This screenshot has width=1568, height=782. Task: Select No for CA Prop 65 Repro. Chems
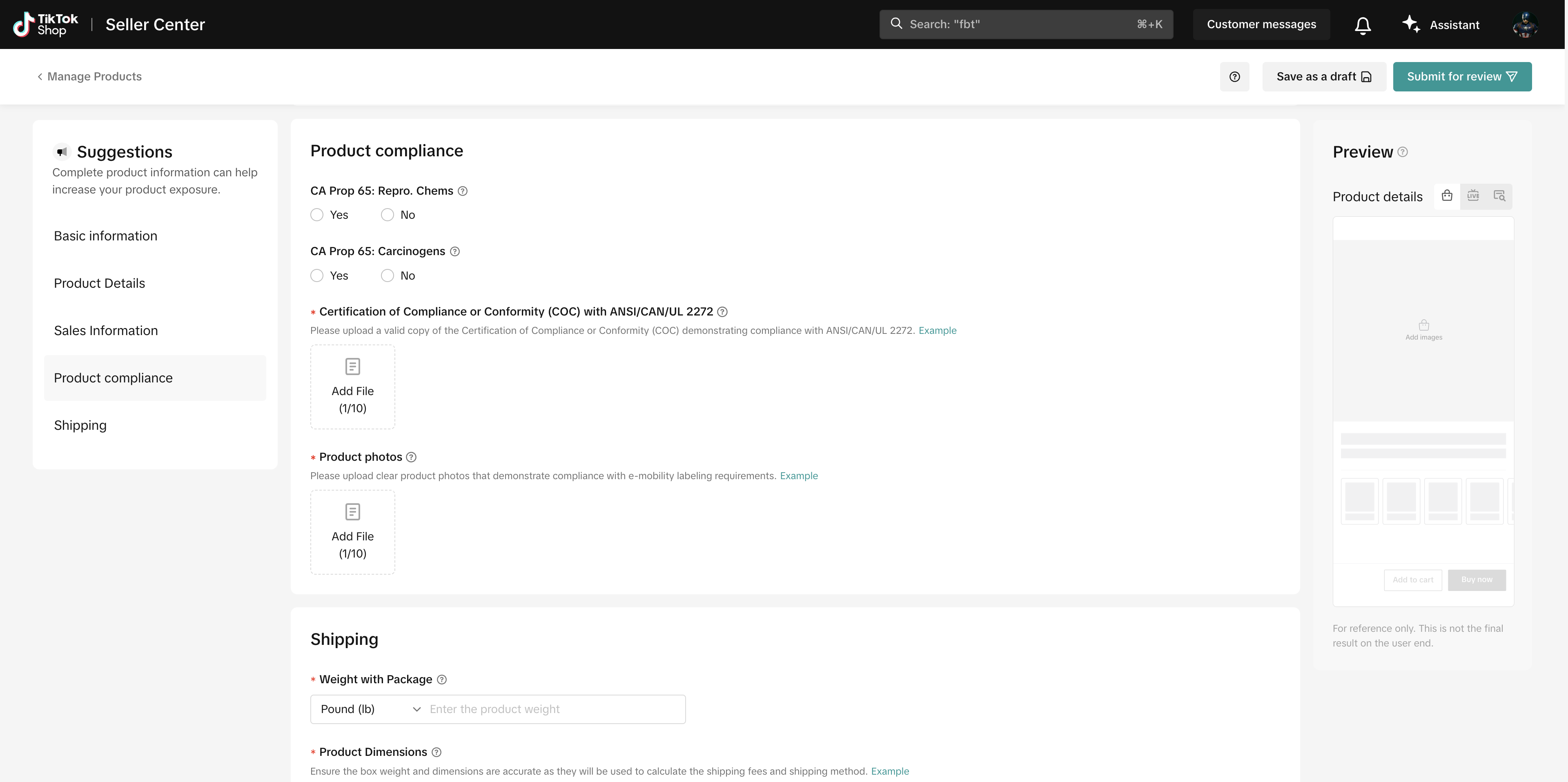(387, 215)
